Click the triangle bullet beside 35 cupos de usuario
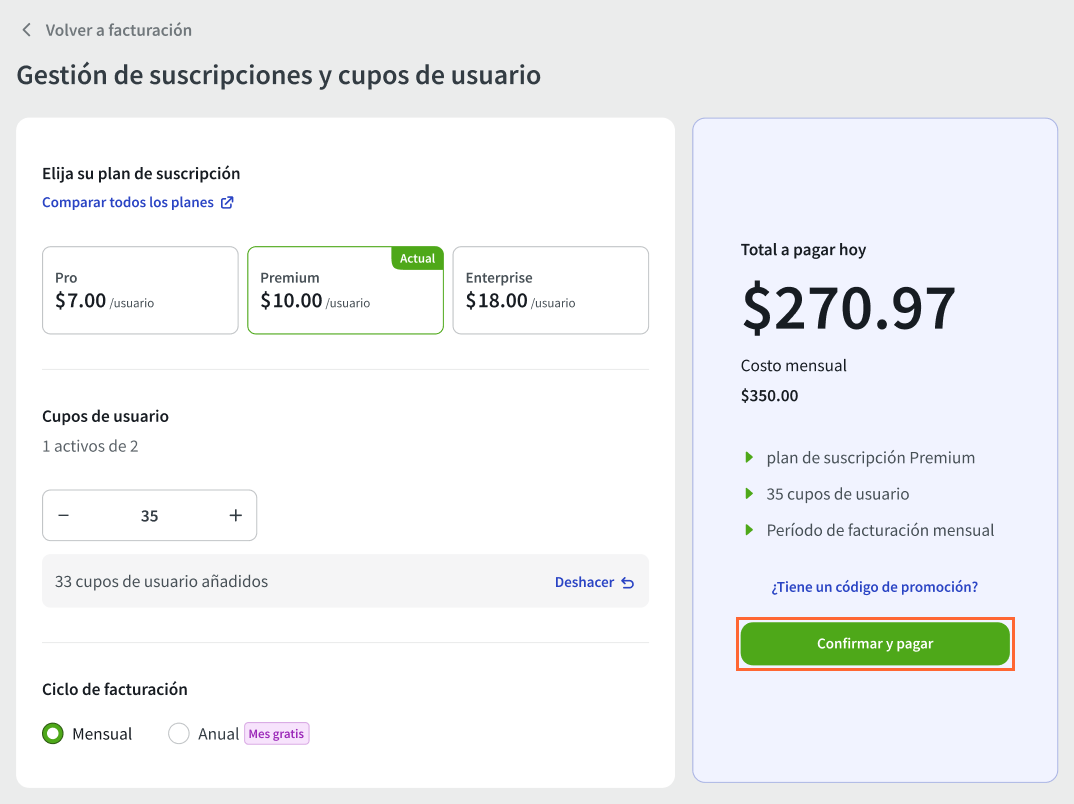 coord(749,494)
